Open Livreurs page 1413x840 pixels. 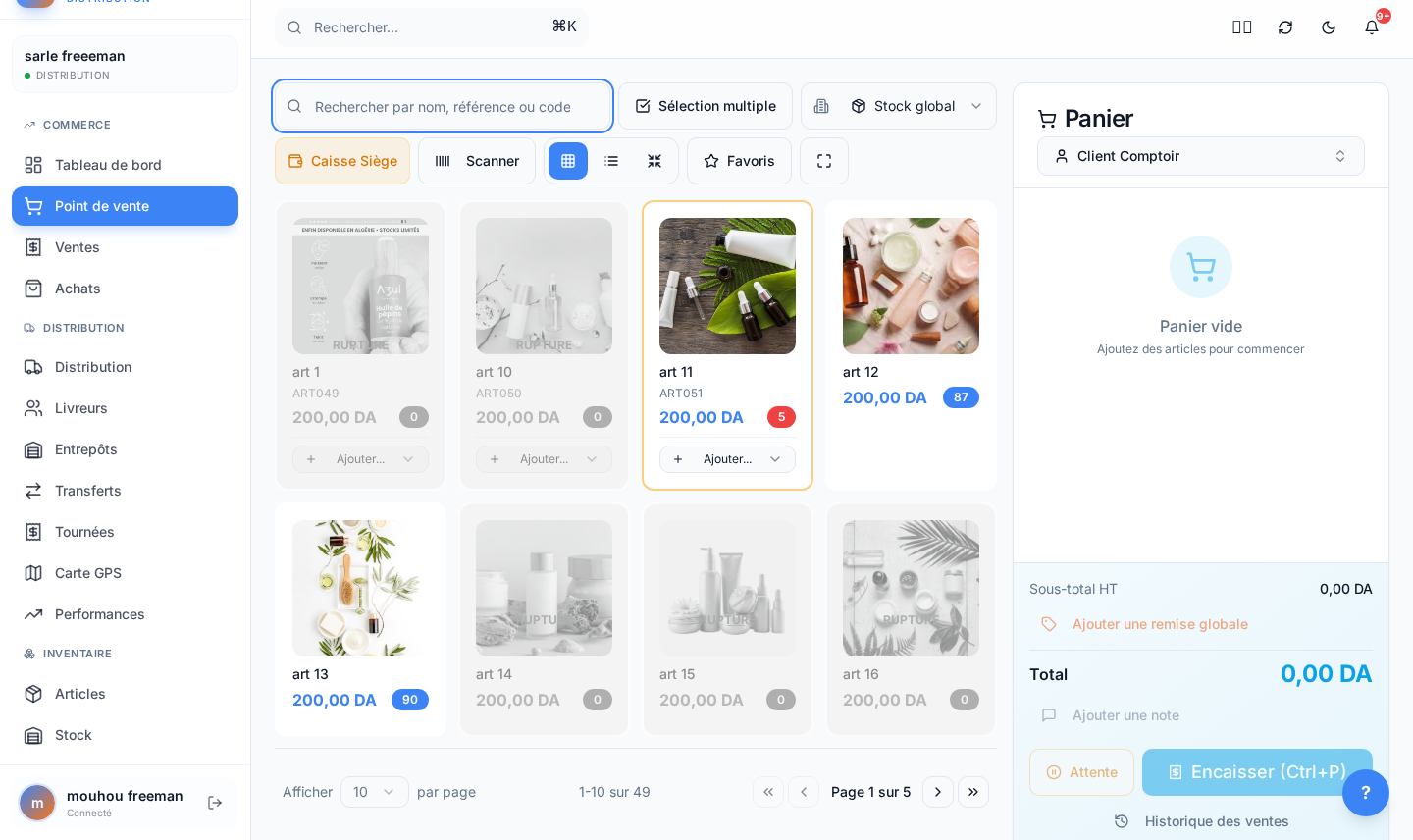coord(125,408)
